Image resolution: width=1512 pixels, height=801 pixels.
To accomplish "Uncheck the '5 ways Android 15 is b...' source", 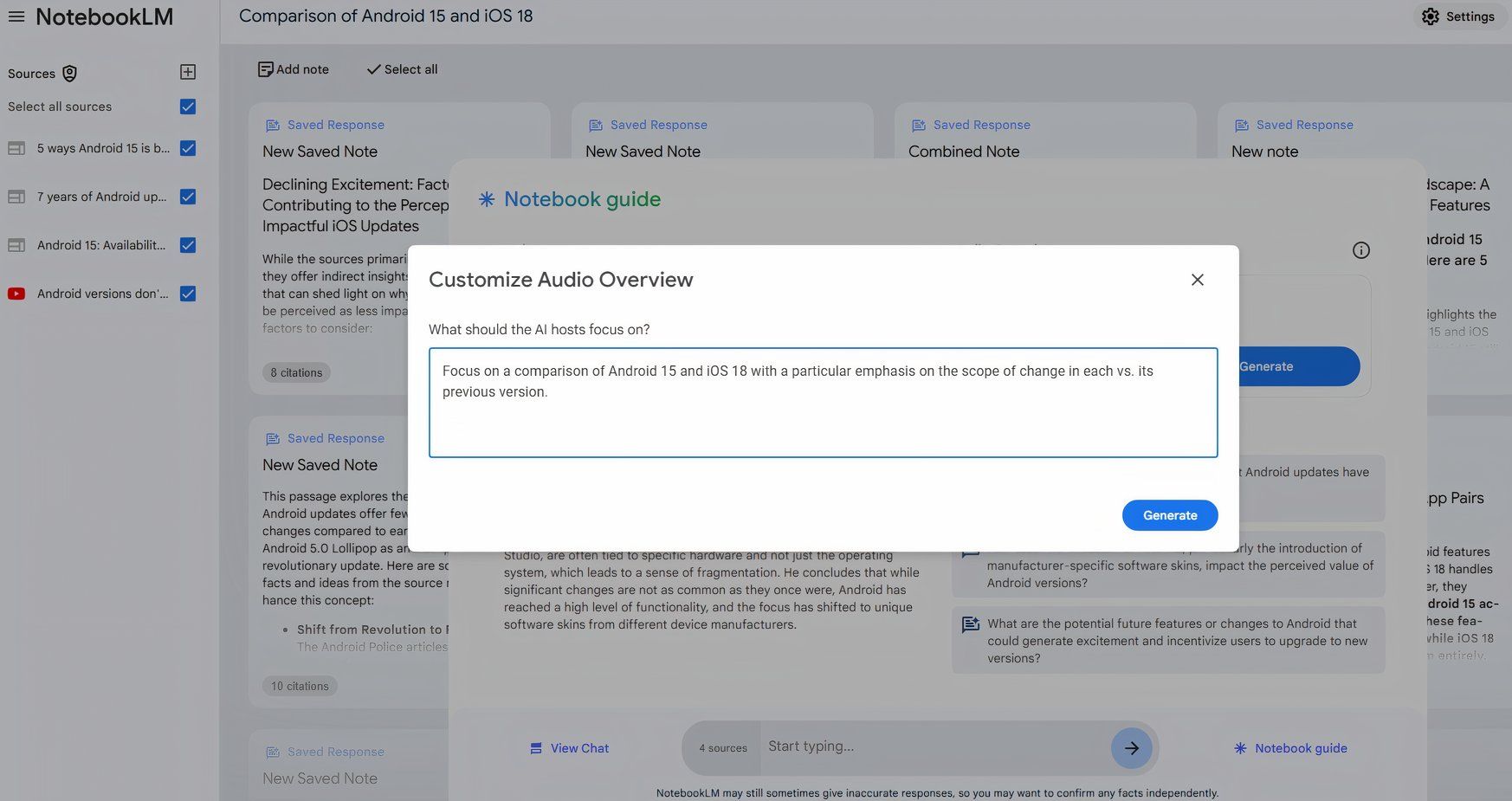I will 188,148.
